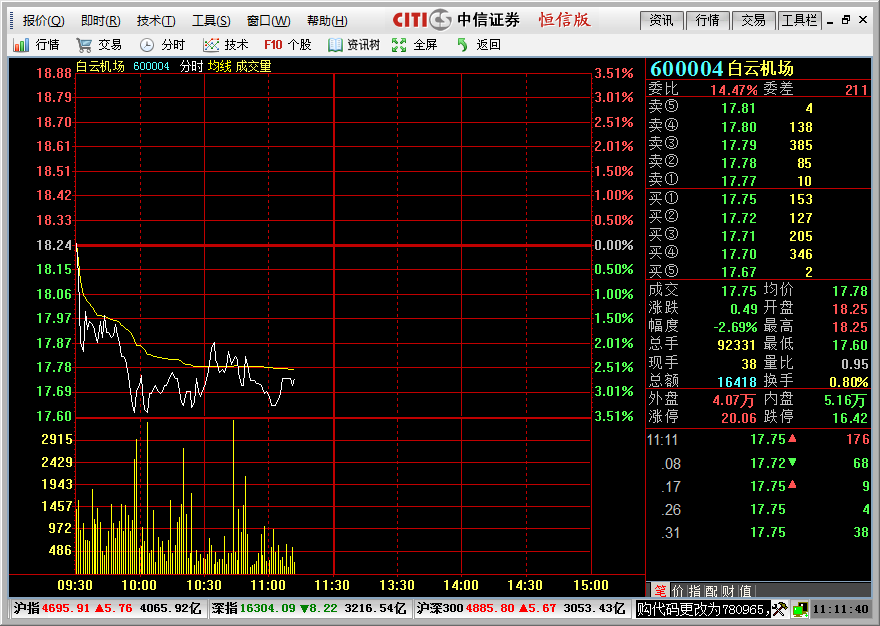Open the 技术 chart analysis icon
The width and height of the screenshot is (880, 626).
pyautogui.click(x=211, y=45)
